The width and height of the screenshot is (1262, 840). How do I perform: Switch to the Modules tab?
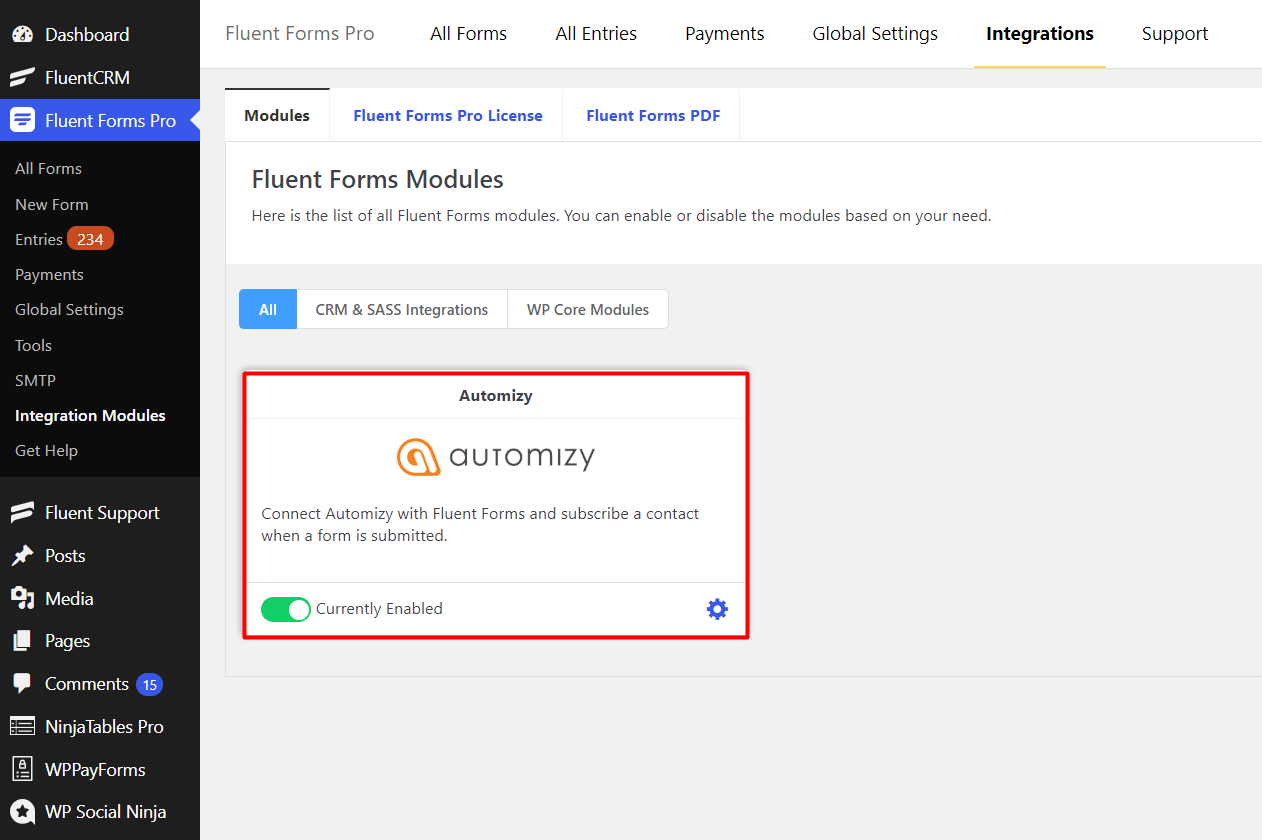tap(277, 114)
